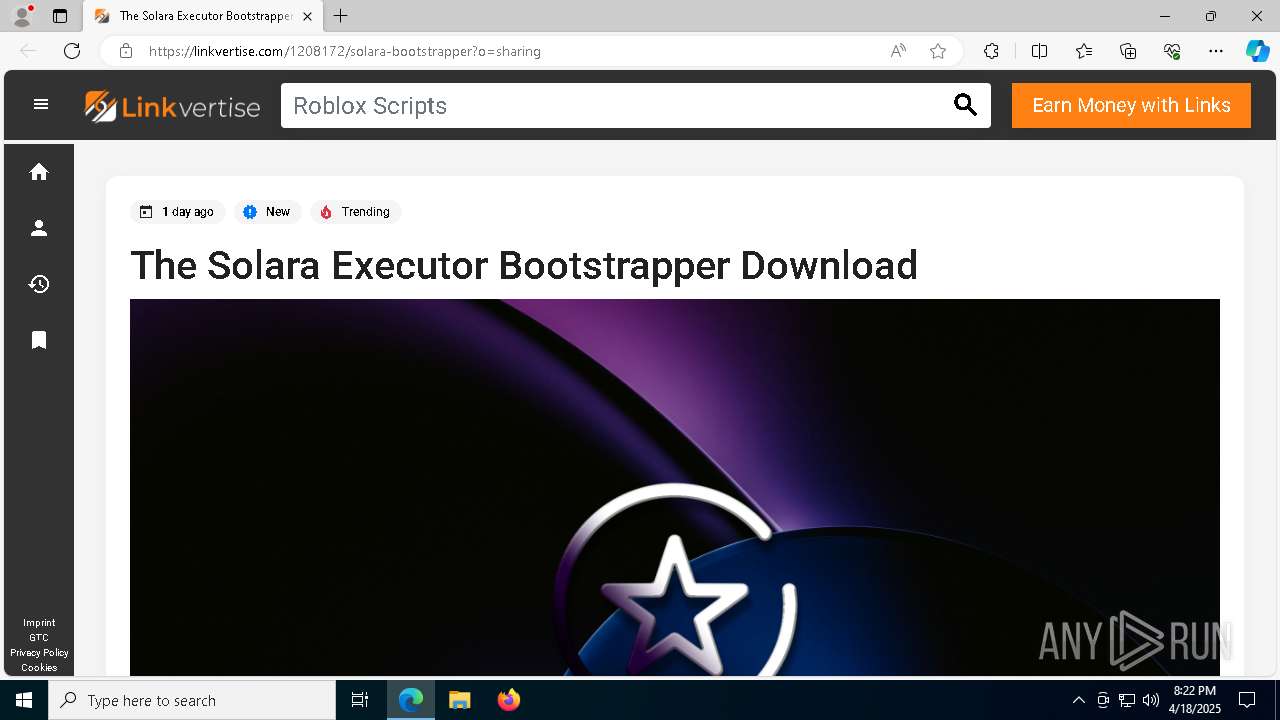The width and height of the screenshot is (1280, 720).
Task: Click the address bar URL
Action: pyautogui.click(x=345, y=51)
